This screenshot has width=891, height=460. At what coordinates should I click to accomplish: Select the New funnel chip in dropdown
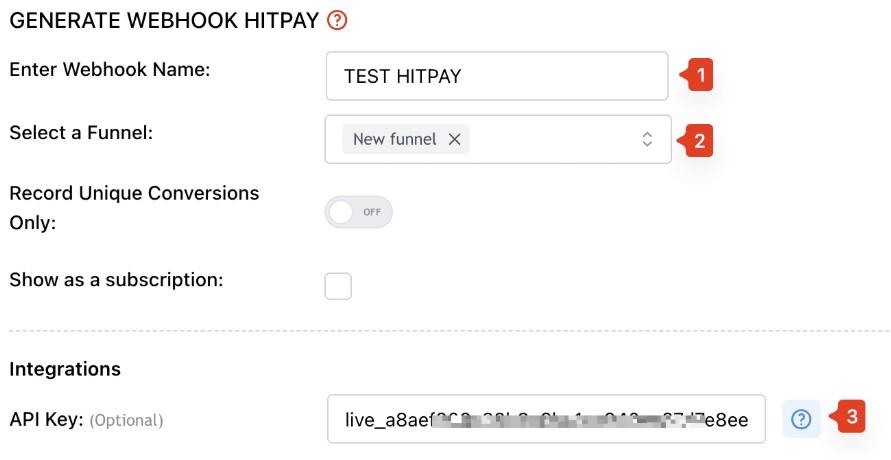click(x=406, y=139)
